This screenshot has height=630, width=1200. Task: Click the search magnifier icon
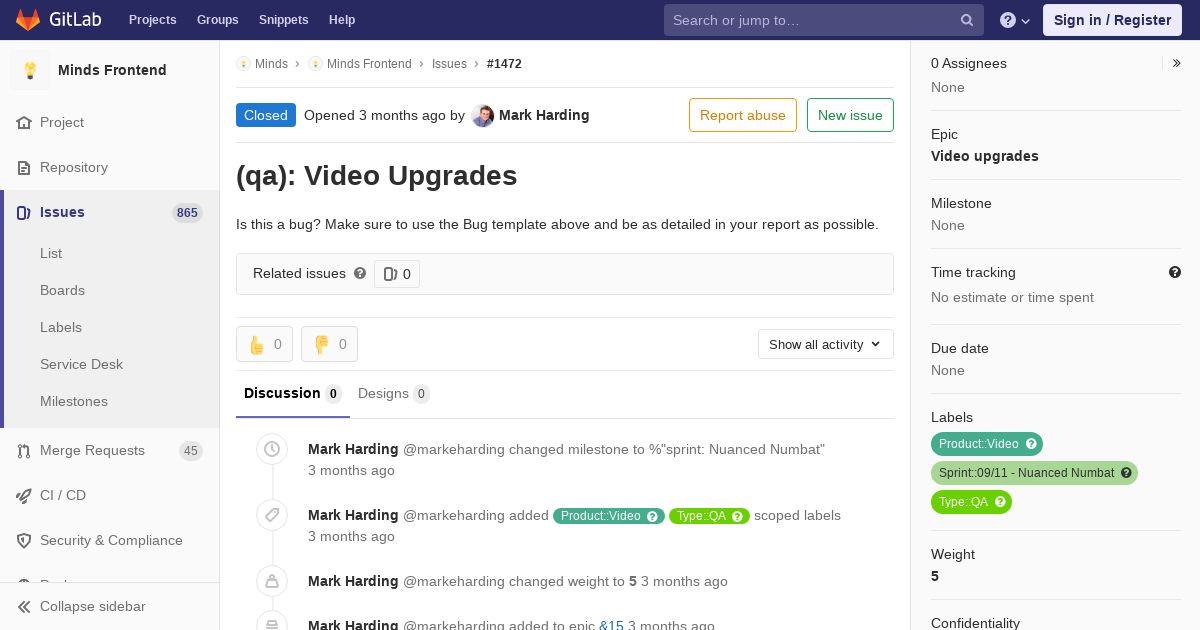pyautogui.click(x=967, y=20)
